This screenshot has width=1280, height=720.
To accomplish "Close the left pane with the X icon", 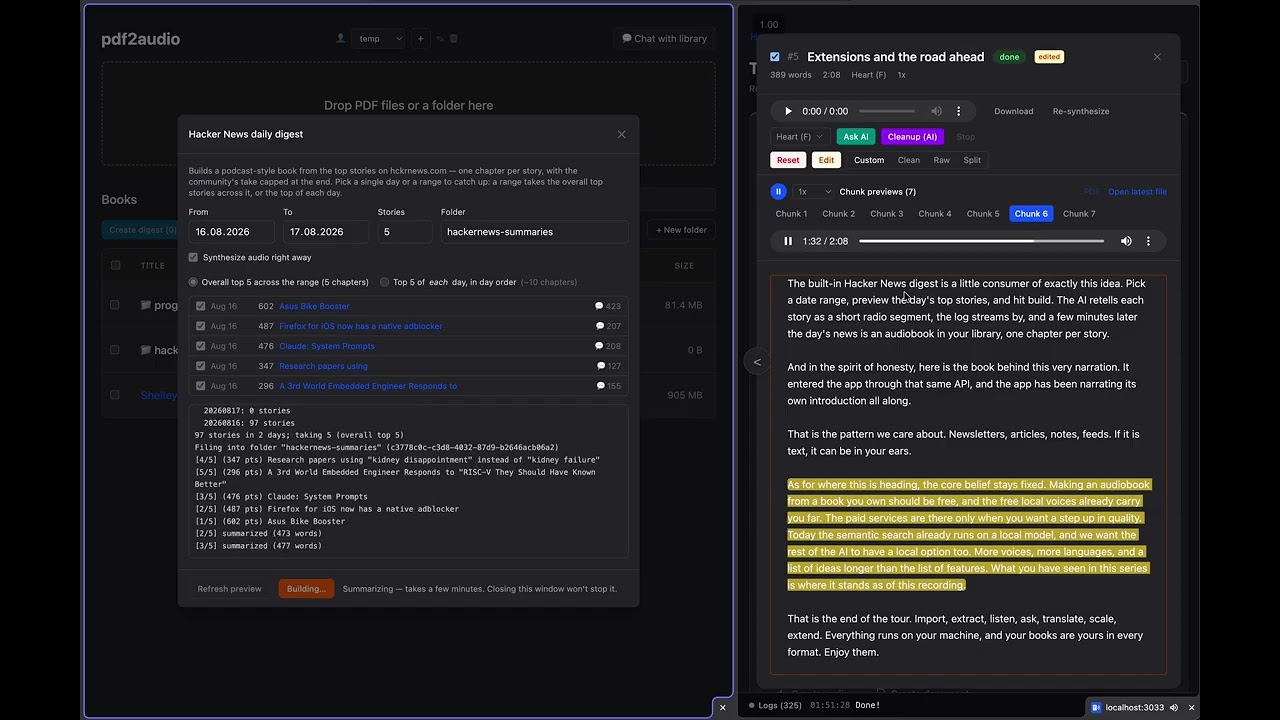I will [x=723, y=707].
